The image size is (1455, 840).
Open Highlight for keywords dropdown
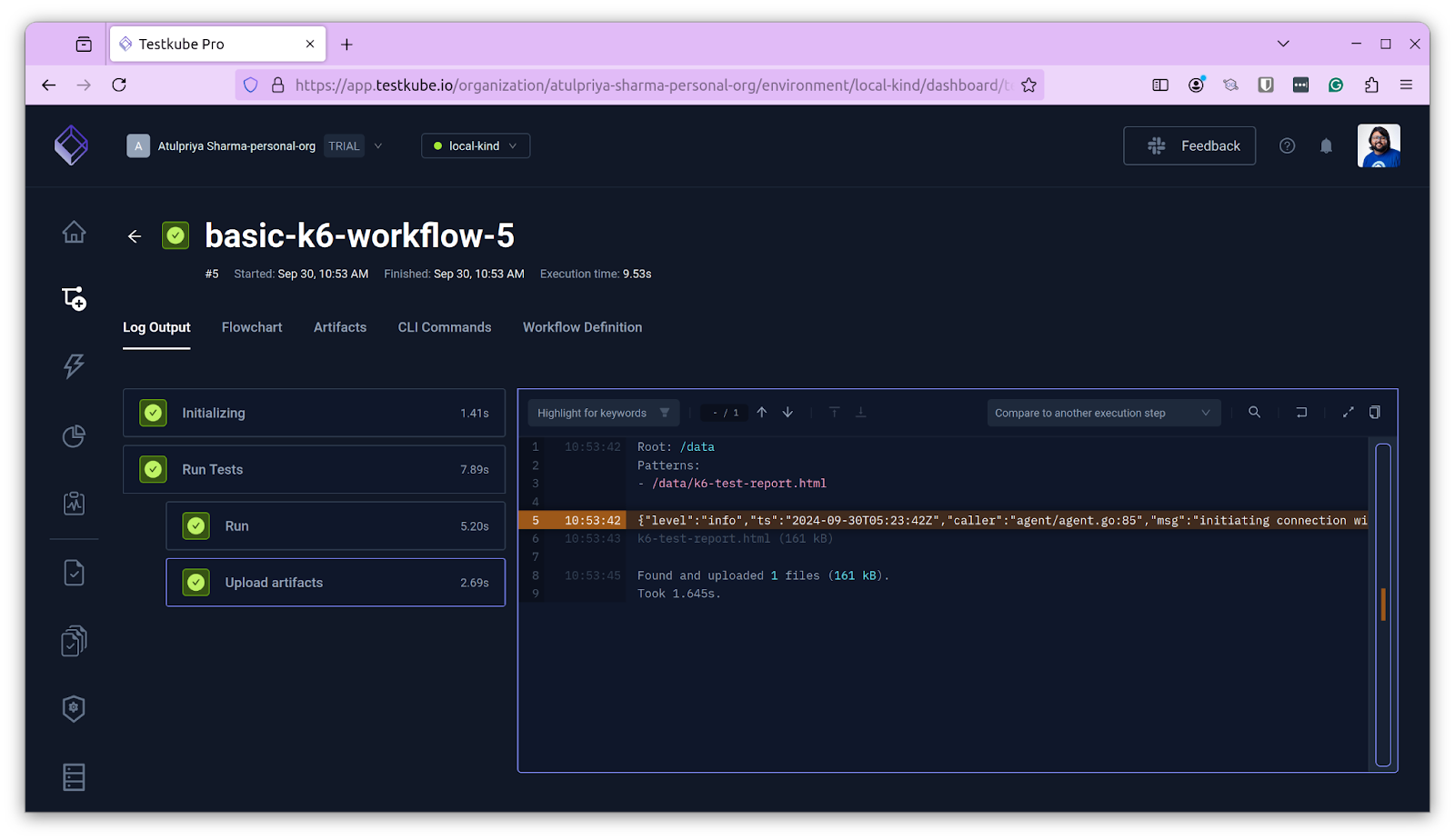pos(603,413)
